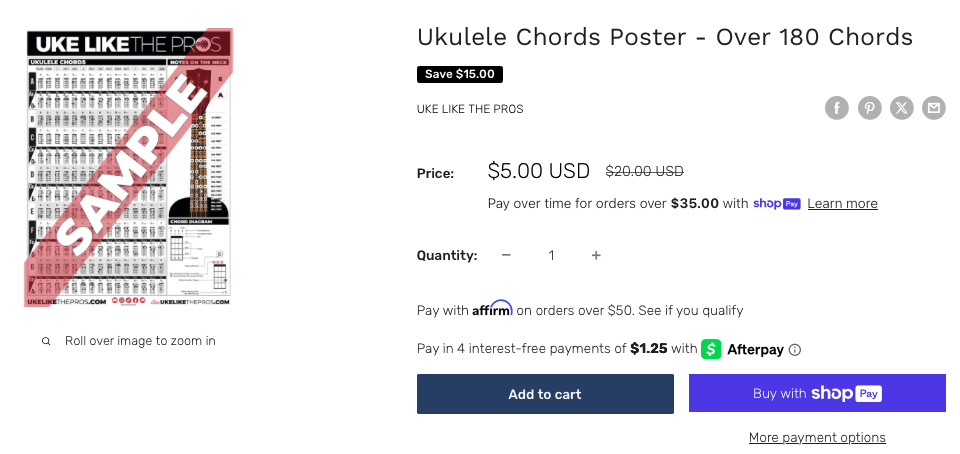The height and width of the screenshot is (454, 960).
Task: Open More payment options
Action: coord(817,438)
